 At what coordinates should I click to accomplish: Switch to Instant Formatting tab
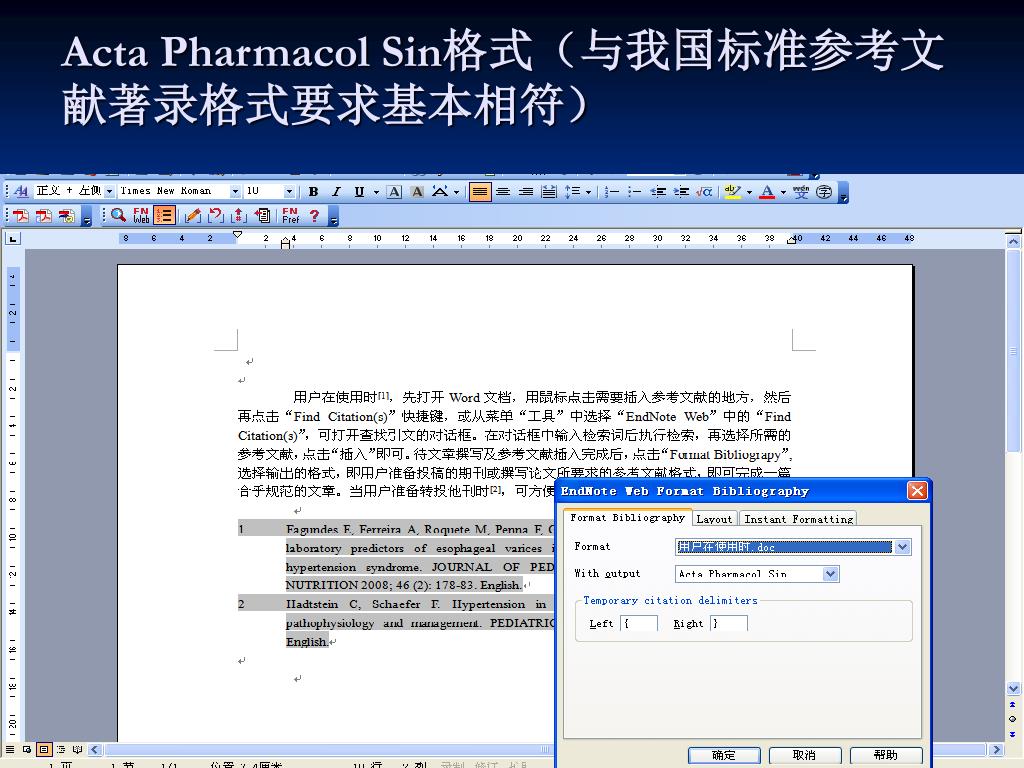(798, 519)
